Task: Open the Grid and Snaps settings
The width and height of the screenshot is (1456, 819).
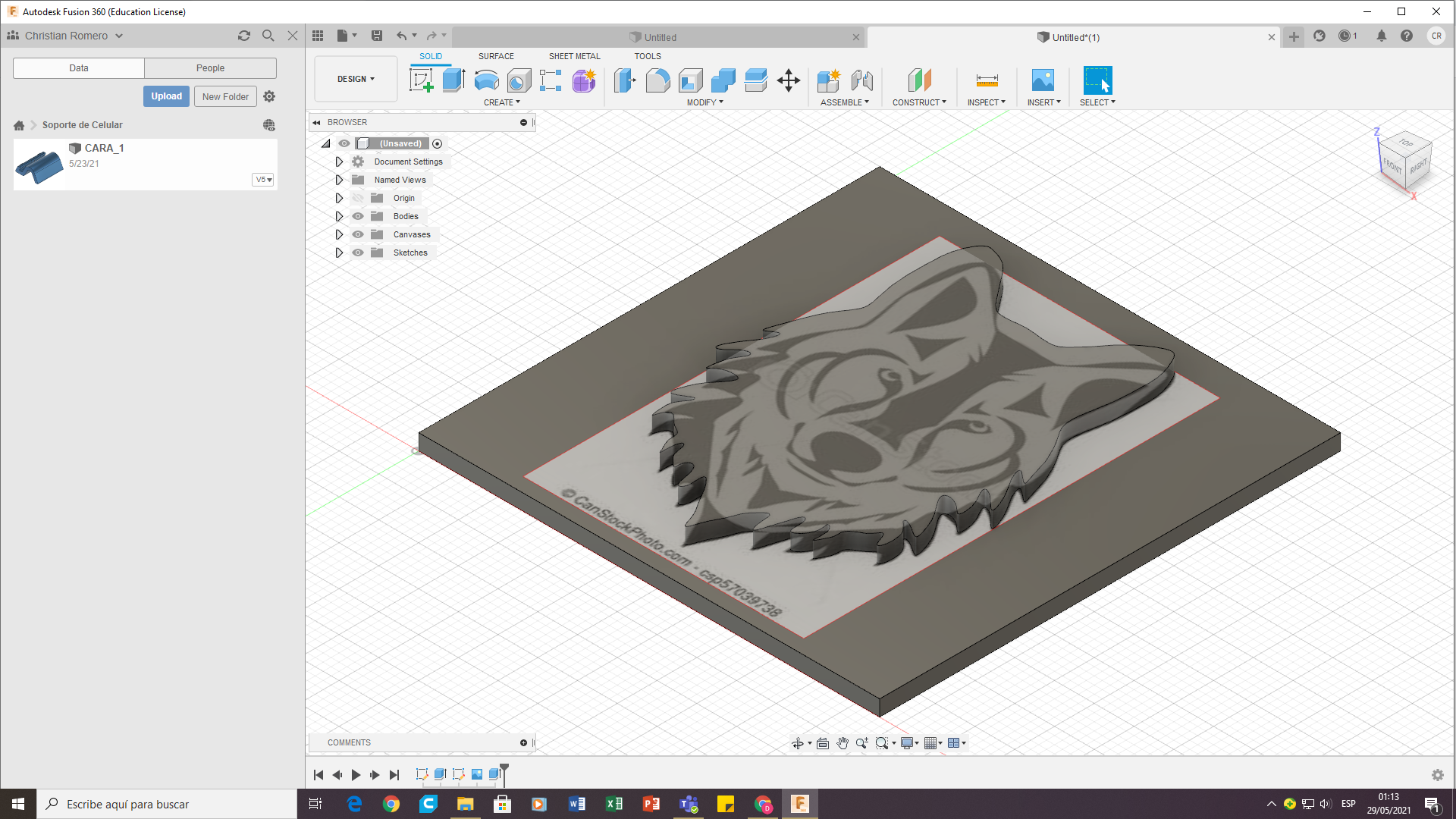Action: (930, 743)
